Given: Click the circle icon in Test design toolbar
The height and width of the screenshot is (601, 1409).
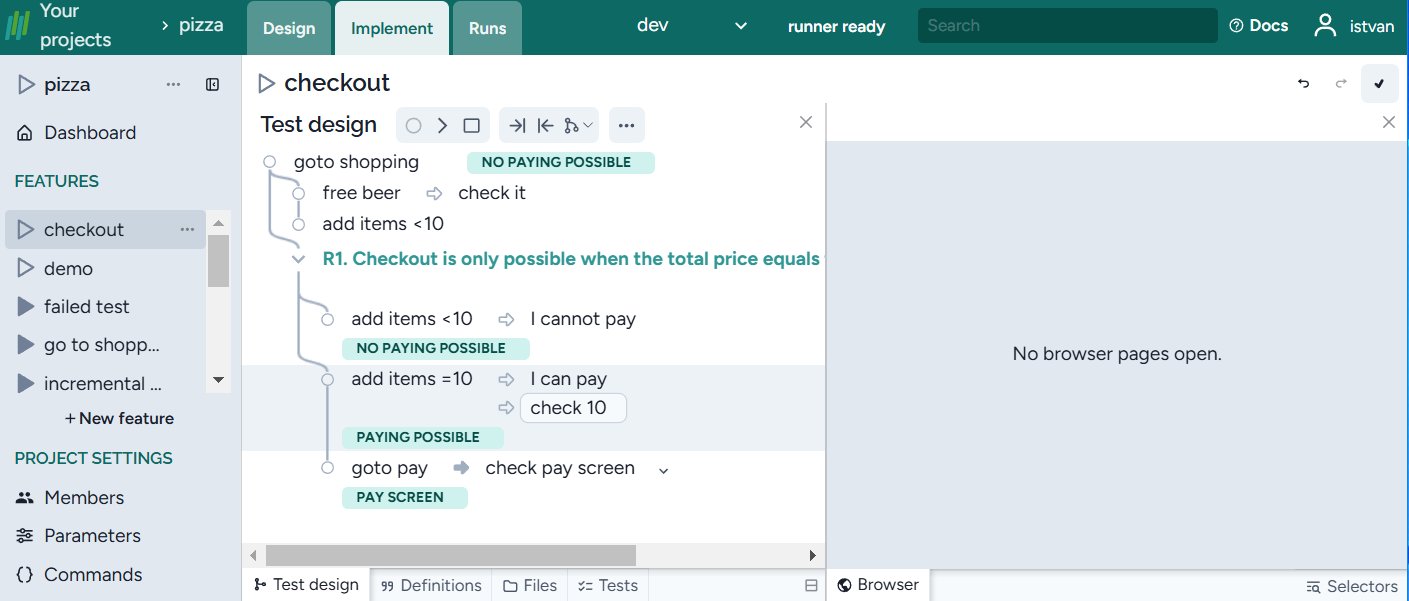Looking at the screenshot, I should coord(414,126).
